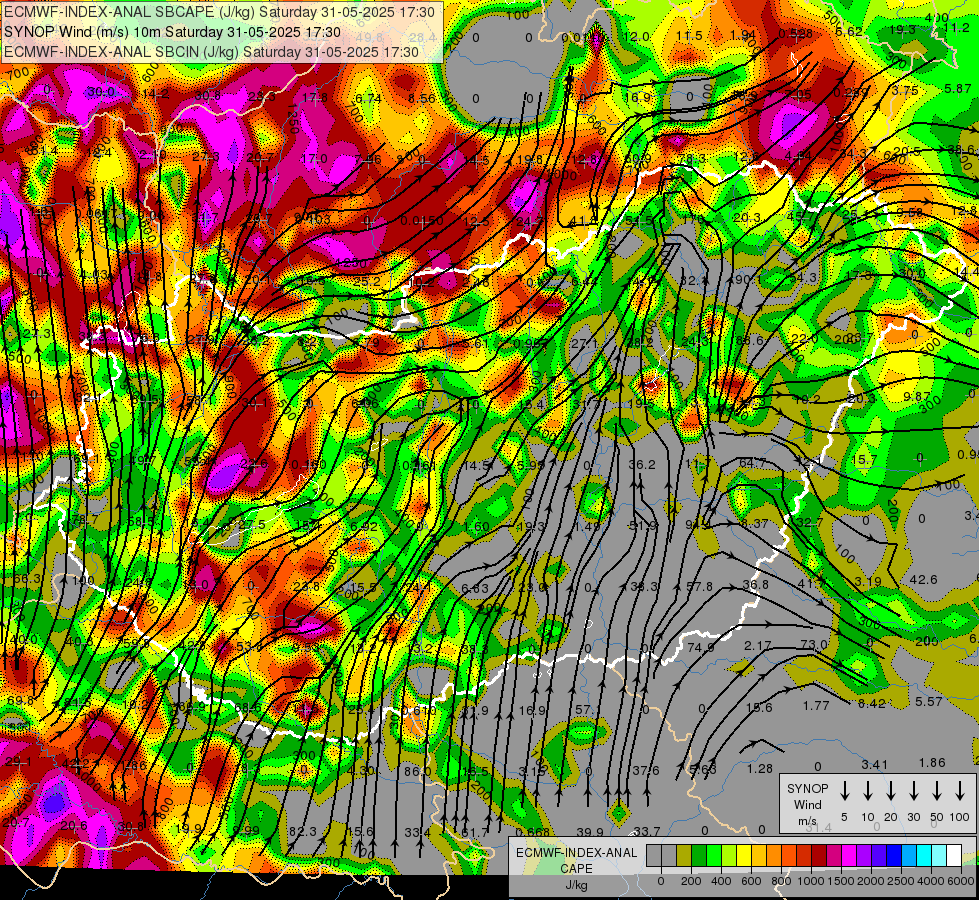Screen dimensions: 979x900
Task: Click the station value 8.42
Action: tap(872, 704)
